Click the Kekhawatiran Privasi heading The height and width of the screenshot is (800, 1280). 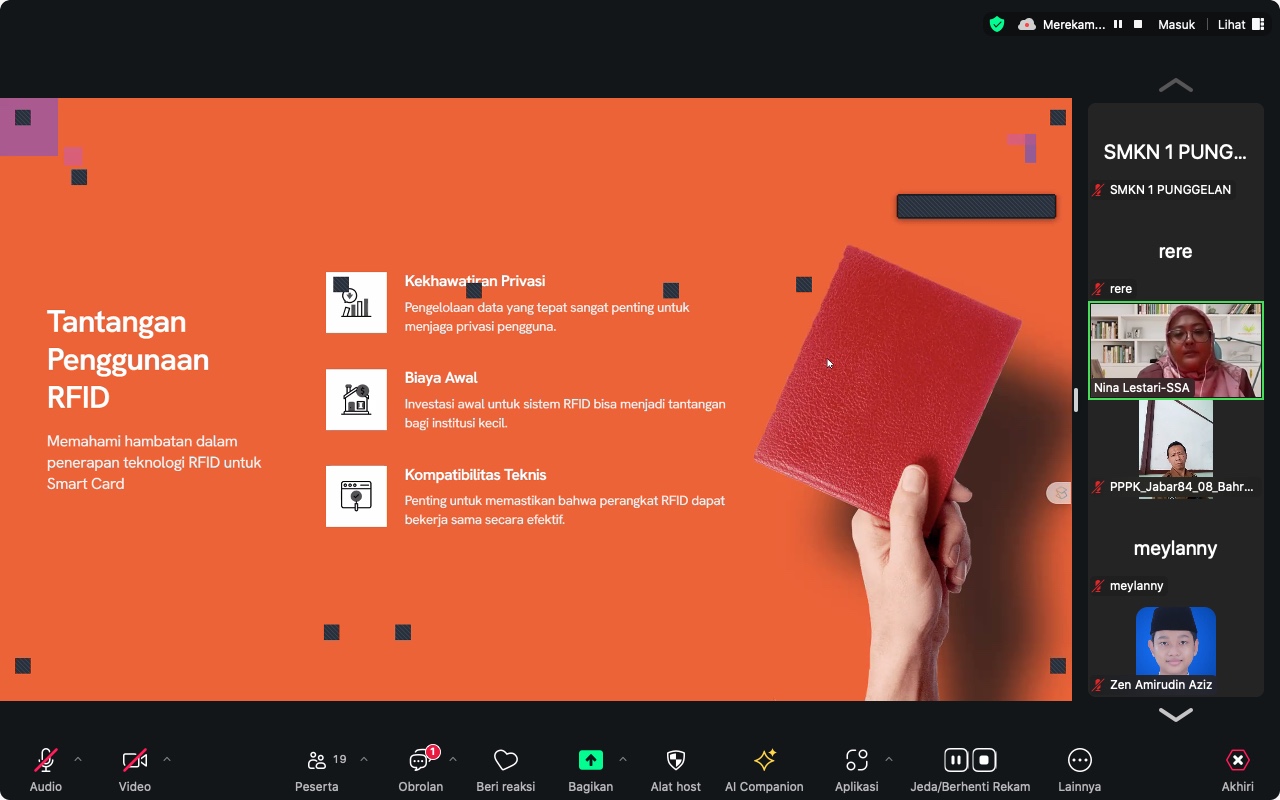(x=475, y=281)
